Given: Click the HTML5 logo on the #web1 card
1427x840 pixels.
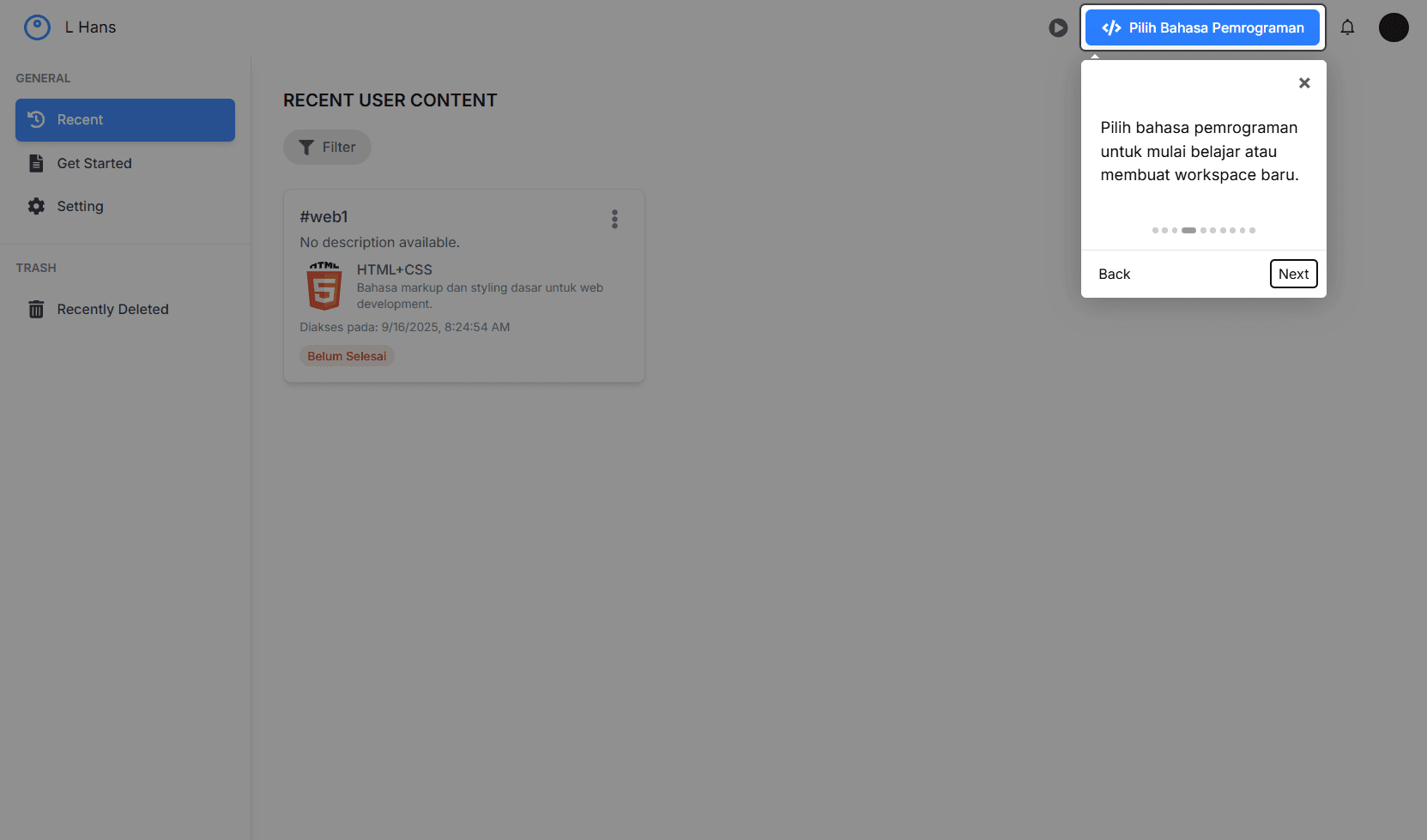Looking at the screenshot, I should pos(324,286).
